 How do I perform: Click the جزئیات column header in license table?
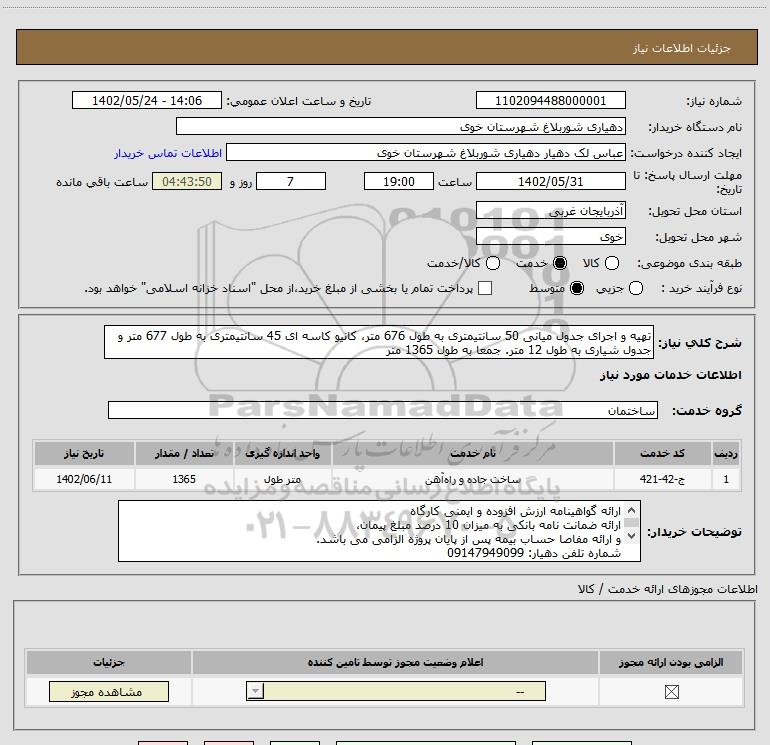point(109,662)
